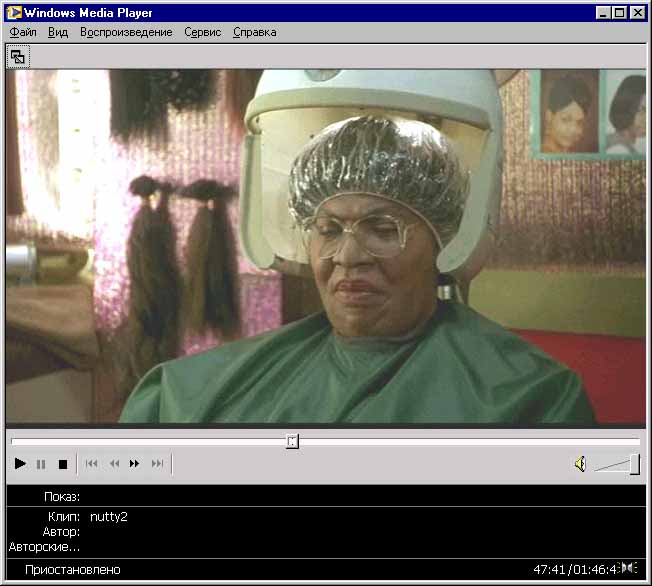
Task: Maximize the Windows Media Player window
Action: (620, 13)
